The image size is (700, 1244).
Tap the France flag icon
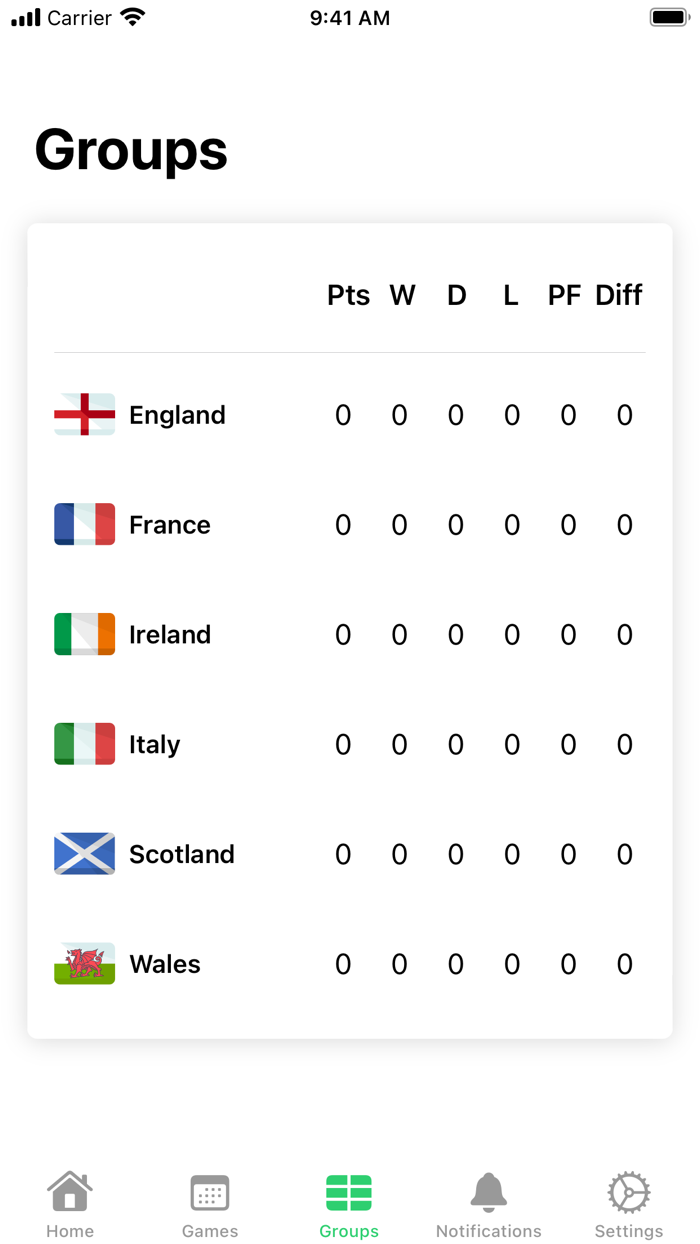[84, 524]
